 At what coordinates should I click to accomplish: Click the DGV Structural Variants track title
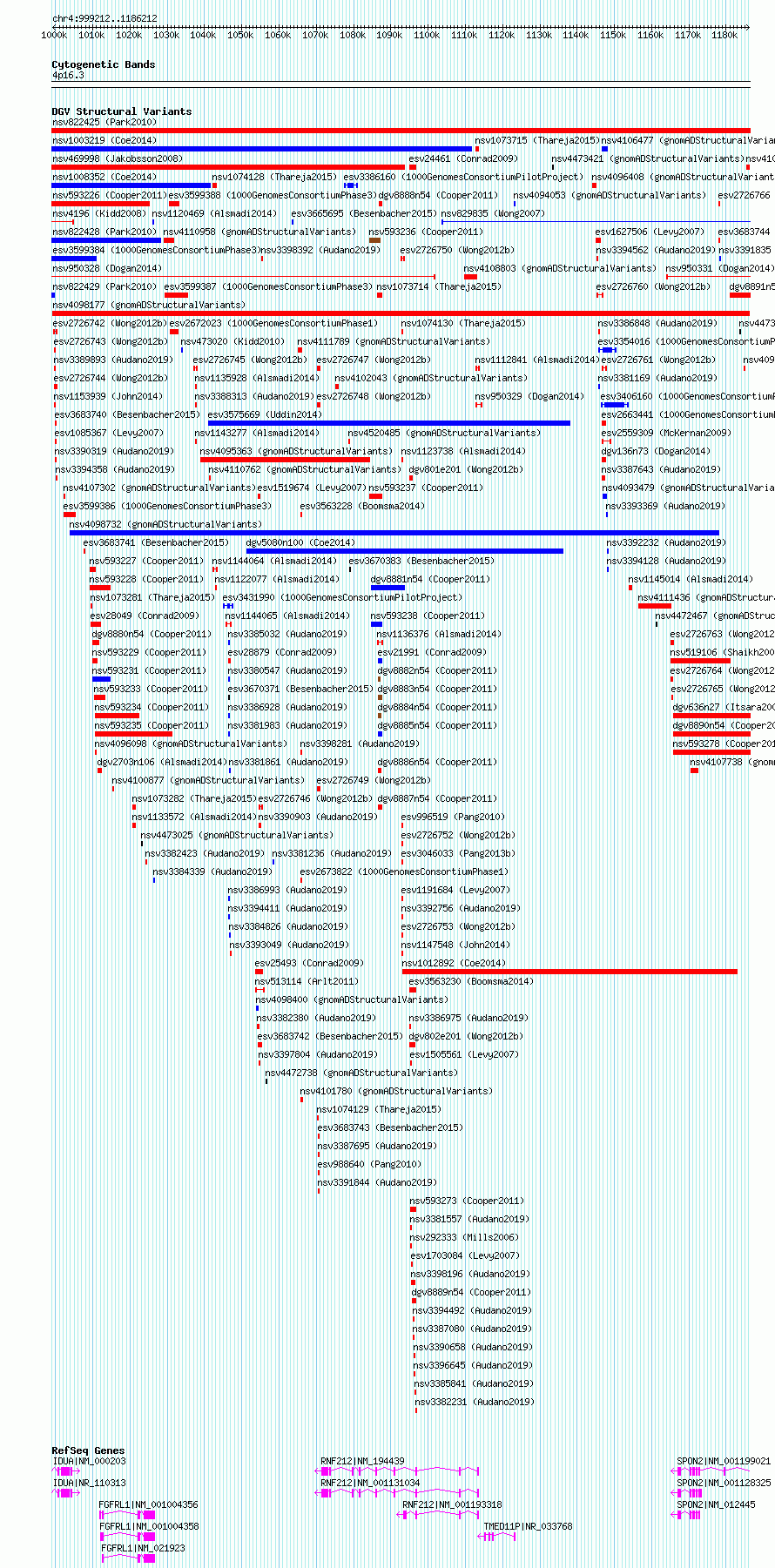(x=121, y=112)
